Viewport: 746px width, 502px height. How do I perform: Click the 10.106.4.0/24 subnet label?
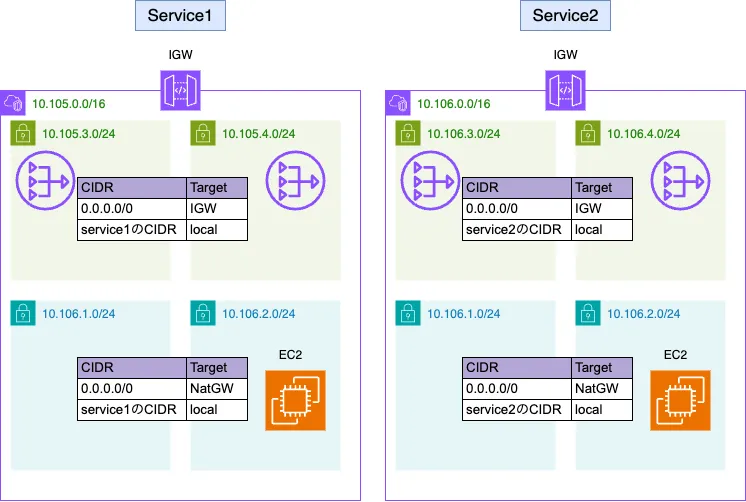point(643,134)
